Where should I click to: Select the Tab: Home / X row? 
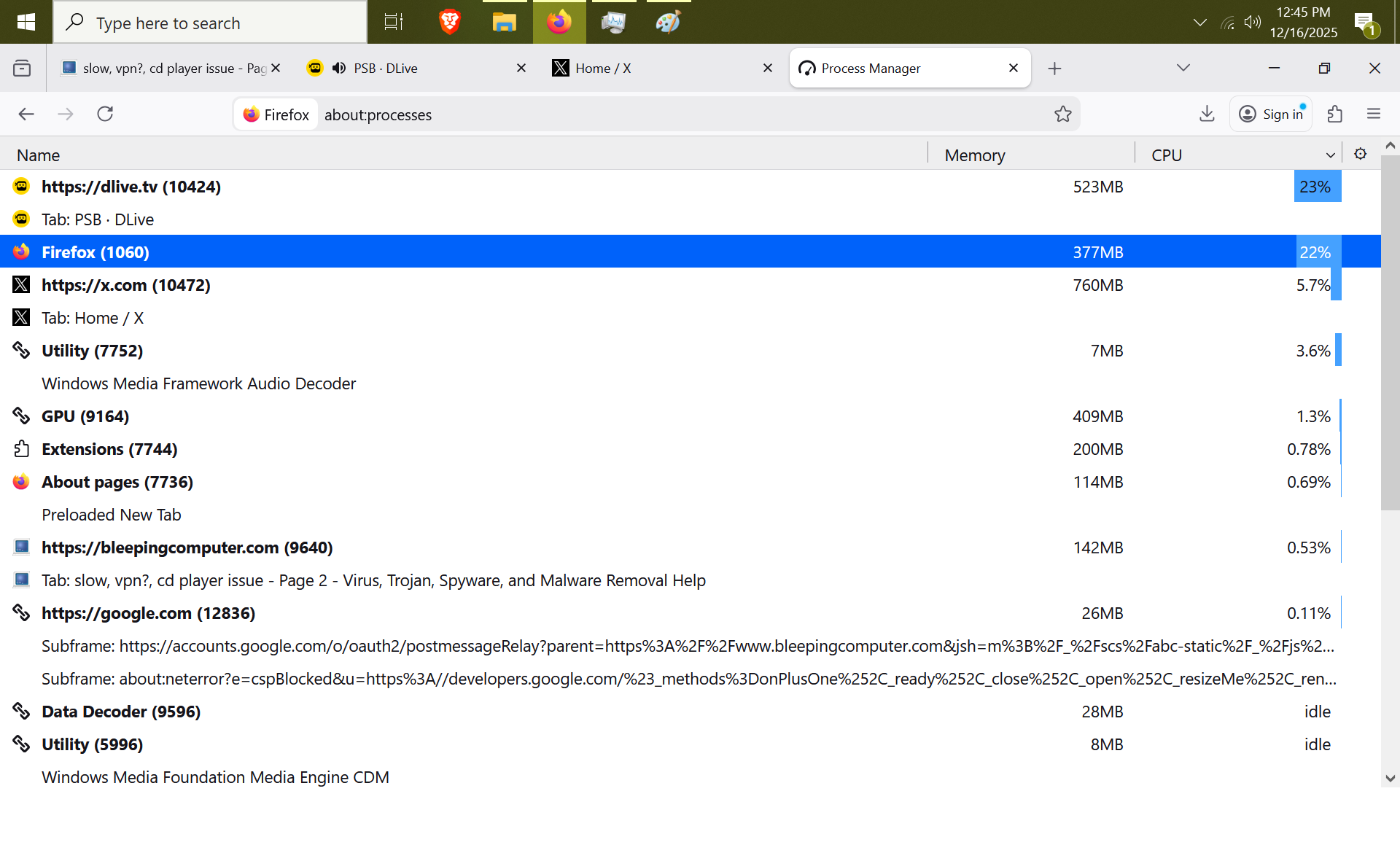tap(691, 318)
